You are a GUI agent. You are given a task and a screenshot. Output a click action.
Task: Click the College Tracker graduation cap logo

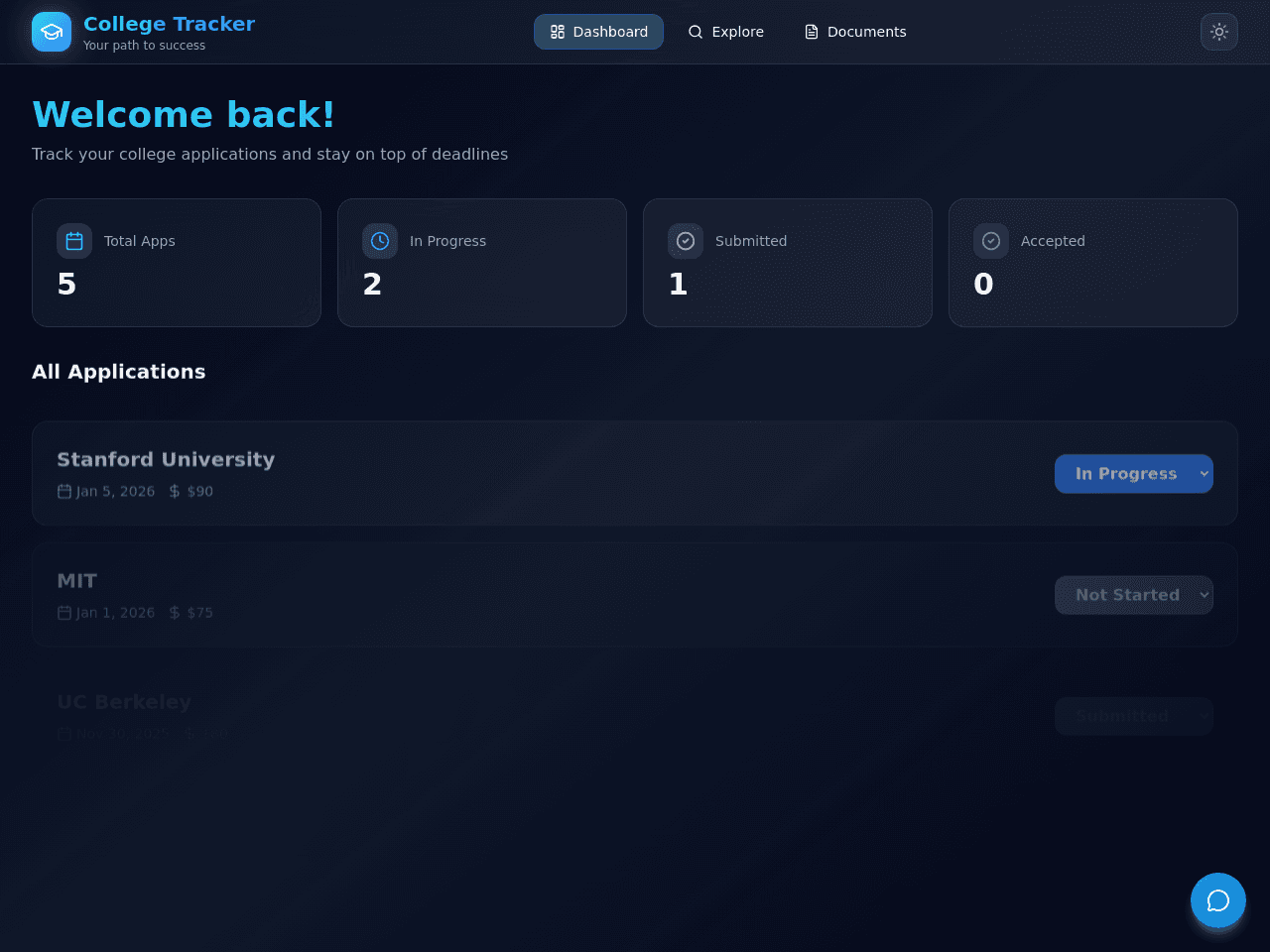(x=52, y=32)
